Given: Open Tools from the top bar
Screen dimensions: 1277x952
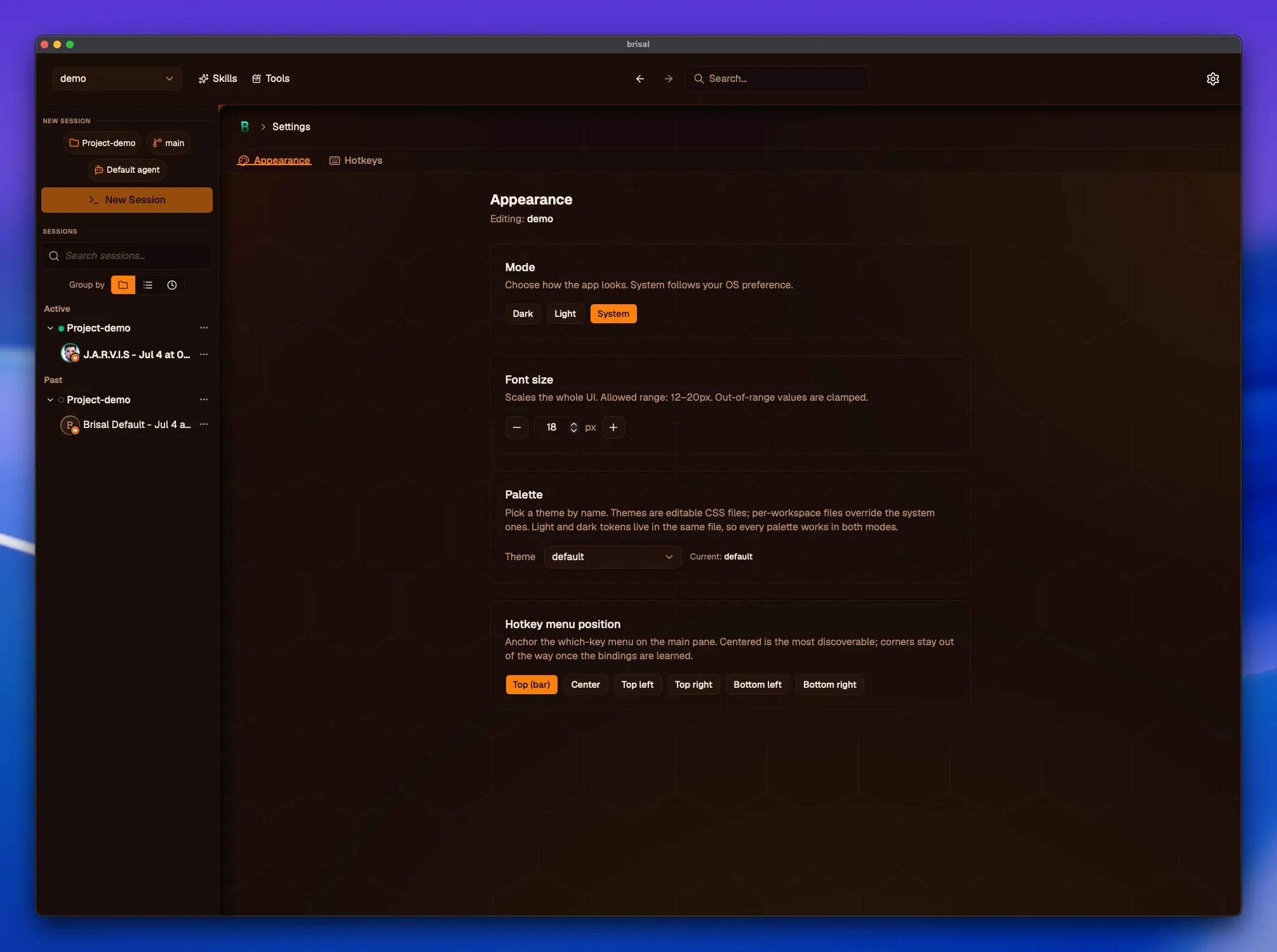Looking at the screenshot, I should click(271, 79).
